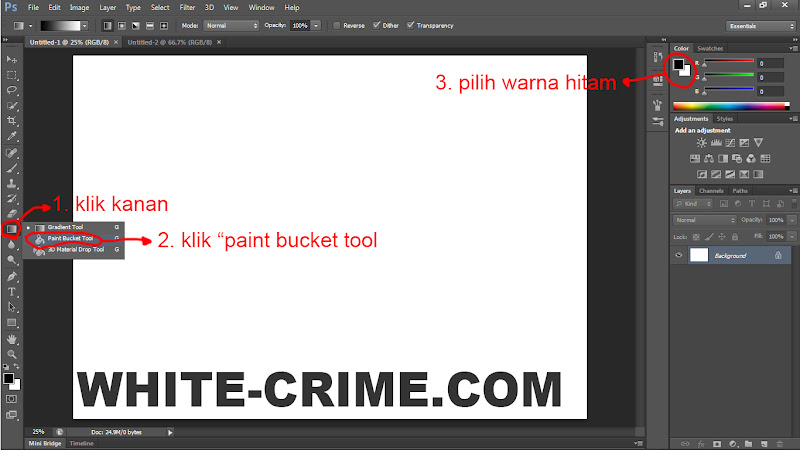Click the status bar arrow button
This screenshot has height=450, width=800.
point(170,433)
